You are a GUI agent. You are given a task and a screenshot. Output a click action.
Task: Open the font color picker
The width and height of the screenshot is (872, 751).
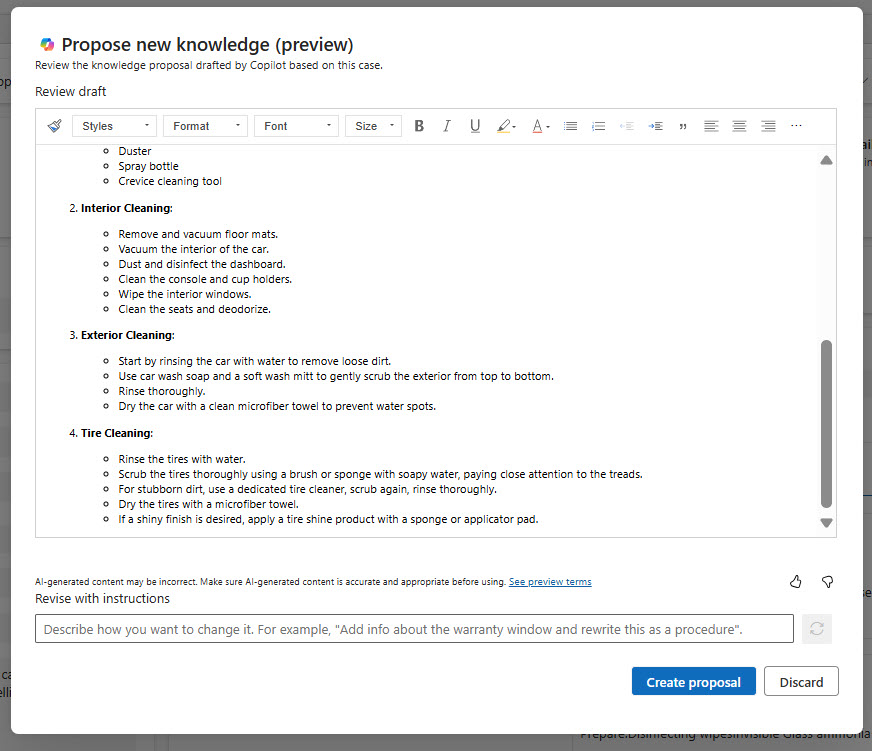tap(540, 126)
